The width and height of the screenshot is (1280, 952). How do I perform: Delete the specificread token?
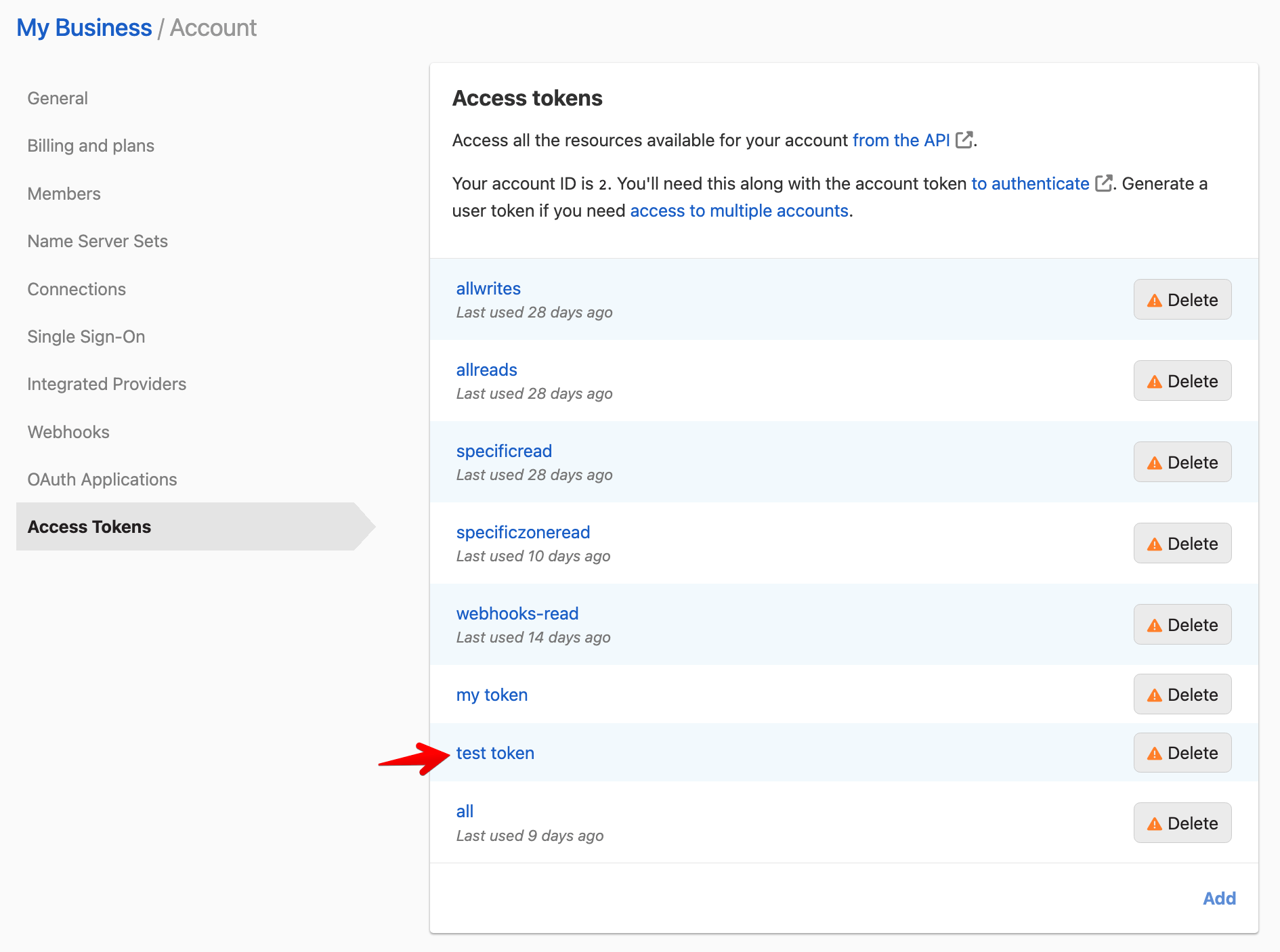point(1182,462)
